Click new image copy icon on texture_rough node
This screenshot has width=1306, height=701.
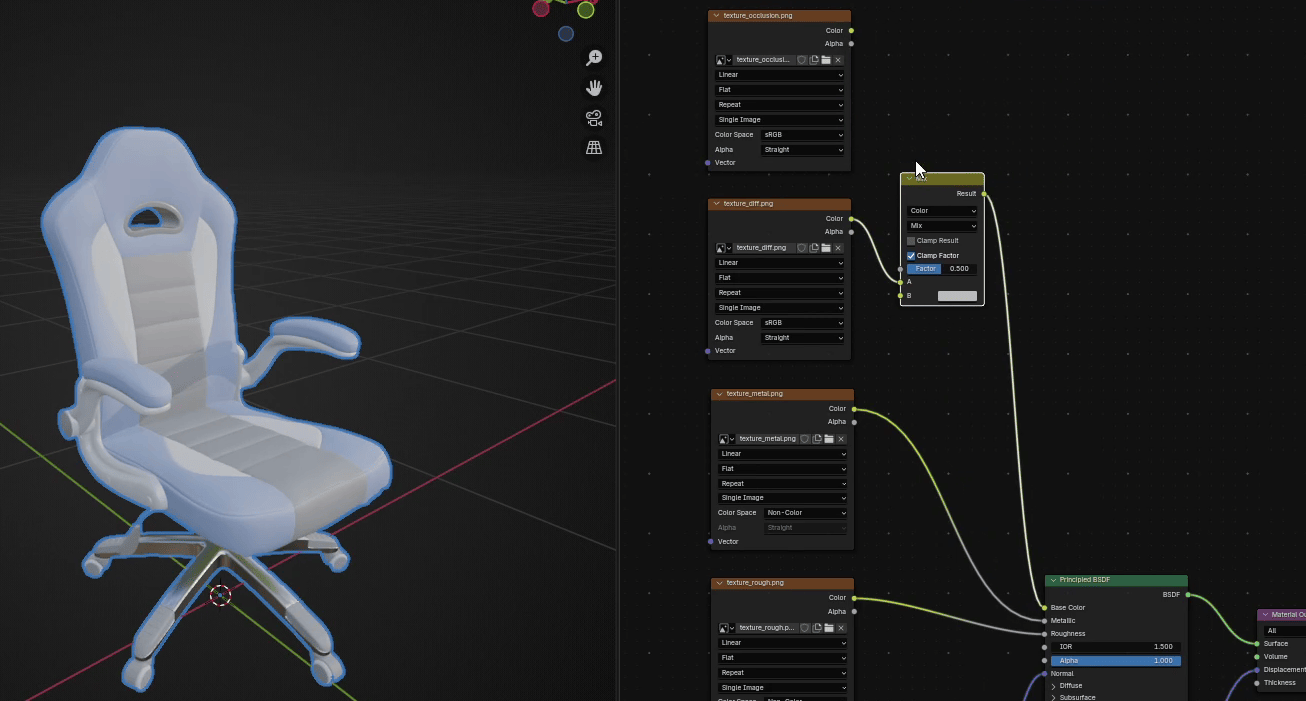(x=817, y=628)
